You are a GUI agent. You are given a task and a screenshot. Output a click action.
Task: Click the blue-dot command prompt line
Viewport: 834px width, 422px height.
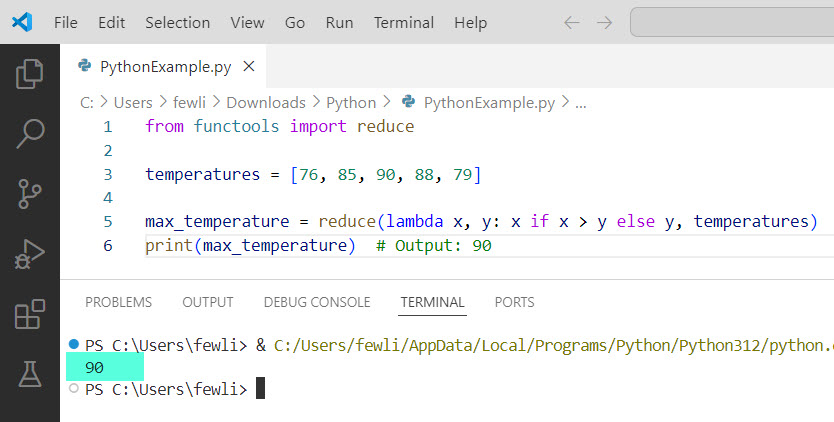[451, 346]
